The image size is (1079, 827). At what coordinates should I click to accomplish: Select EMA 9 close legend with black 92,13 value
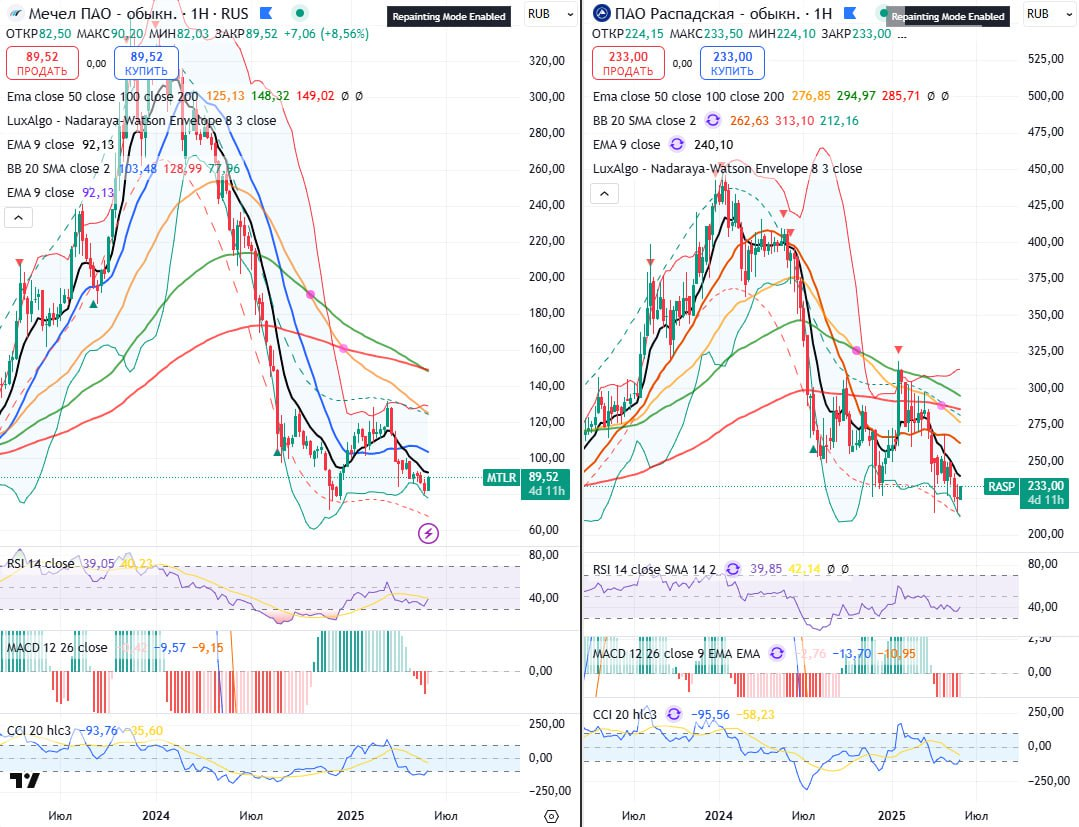(41, 144)
